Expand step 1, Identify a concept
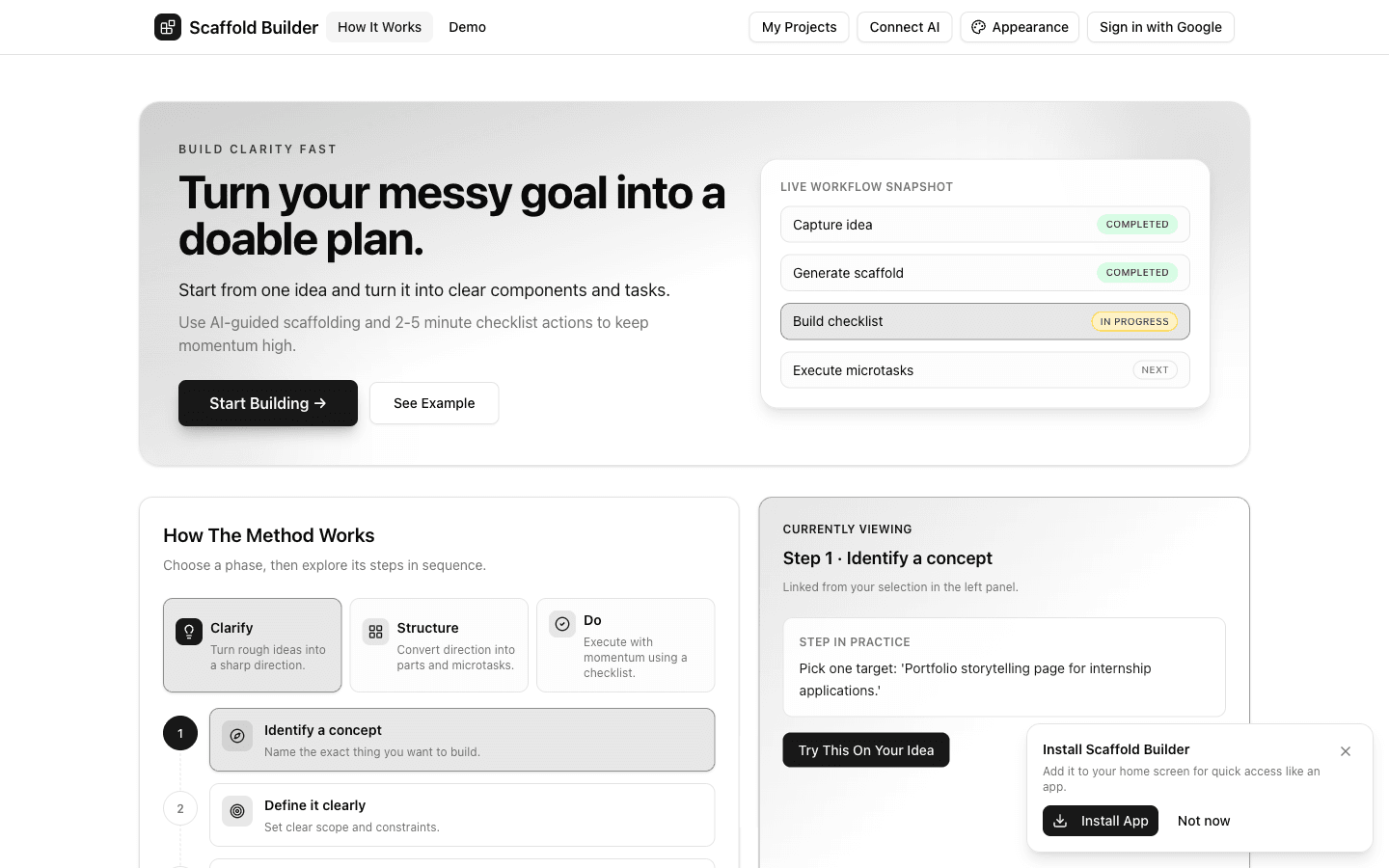 tap(462, 740)
